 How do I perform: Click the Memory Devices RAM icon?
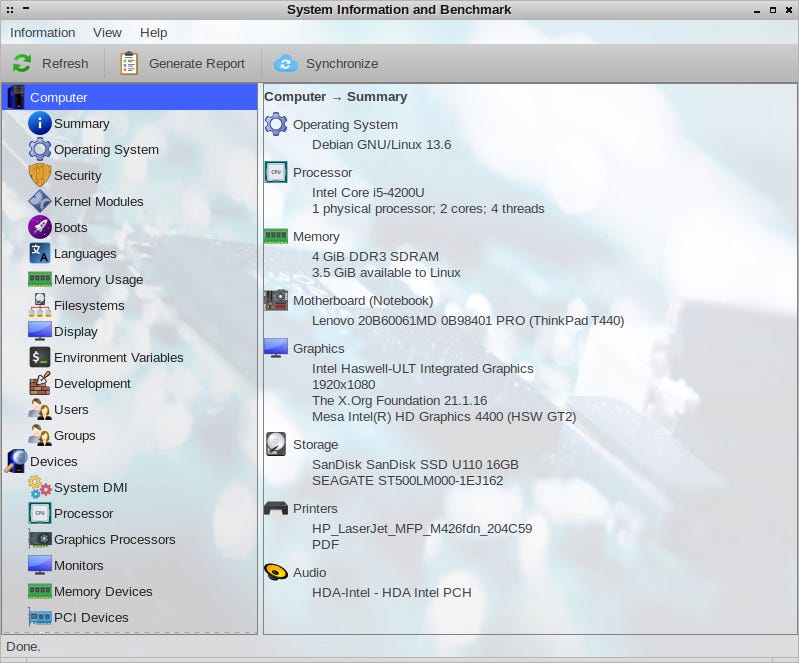40,591
